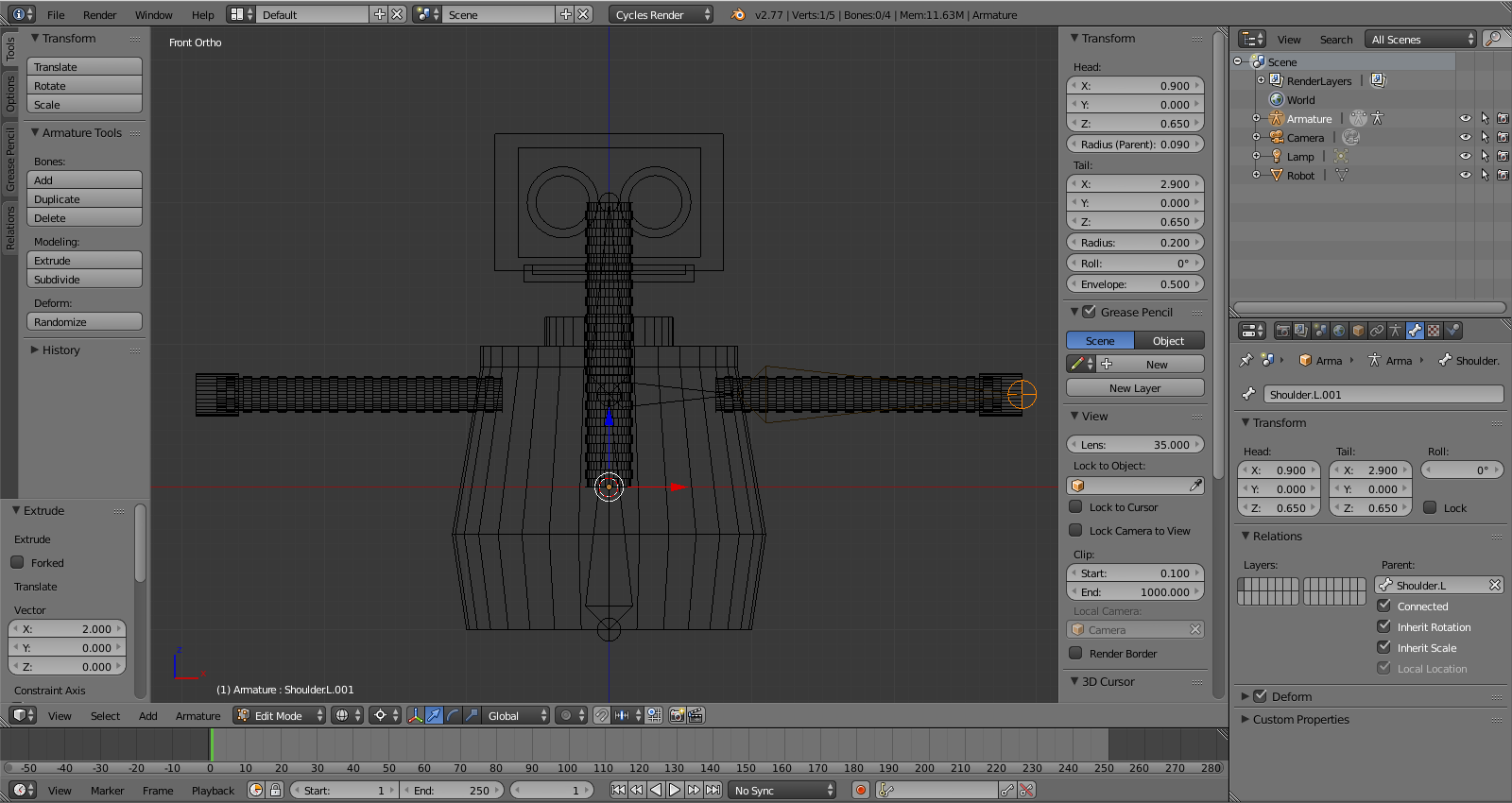Expand the Custom Properties panel
Screen dimensions: 1512x803
1300,719
